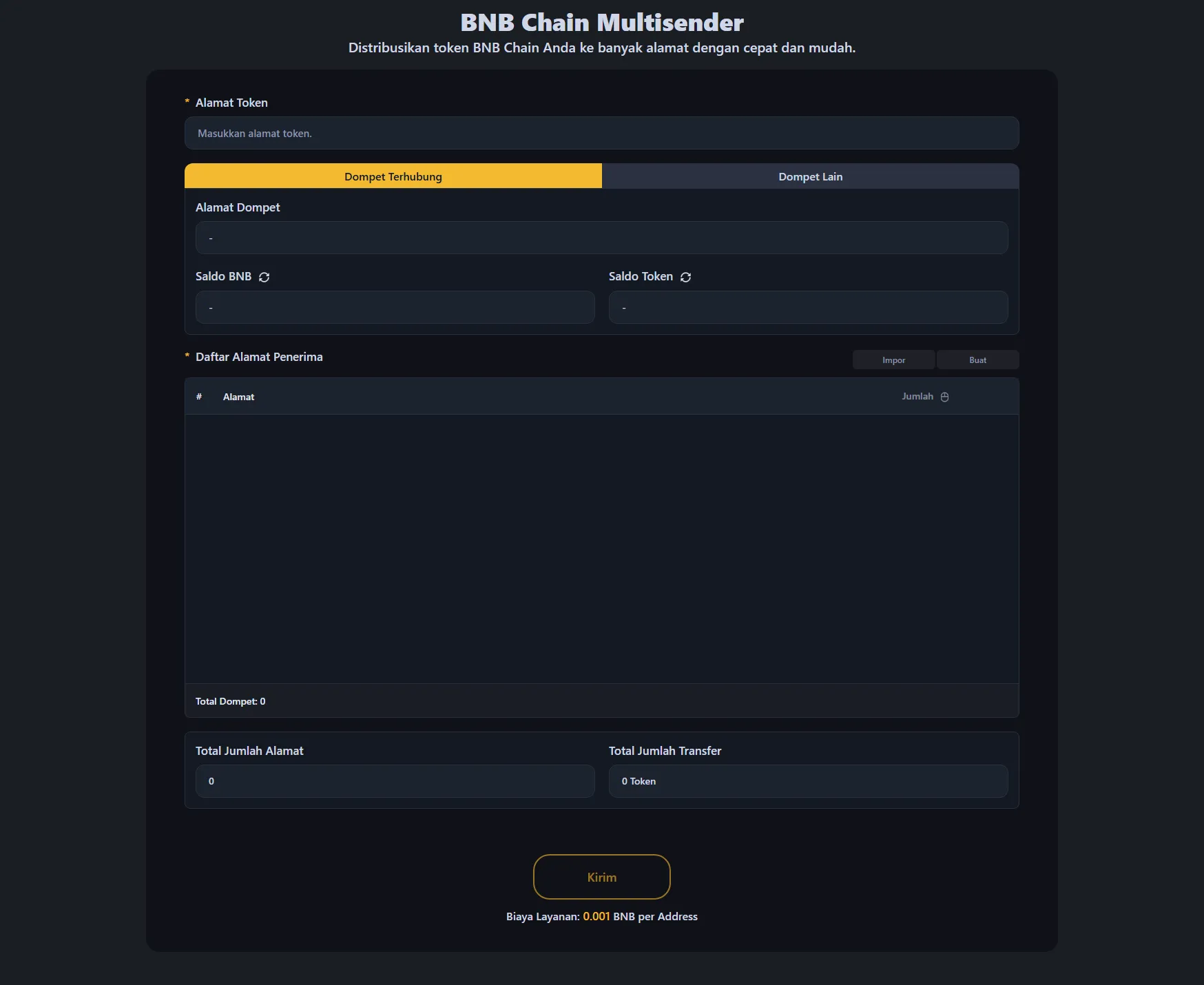Viewport: 1204px width, 985px height.
Task: Click the Buat button
Action: tap(977, 360)
